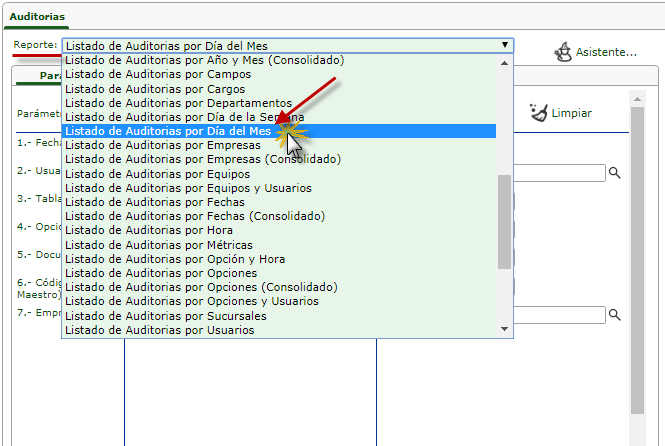Select Listado de Auditorias por Departamentos
The height and width of the screenshot is (446, 665).
point(279,103)
